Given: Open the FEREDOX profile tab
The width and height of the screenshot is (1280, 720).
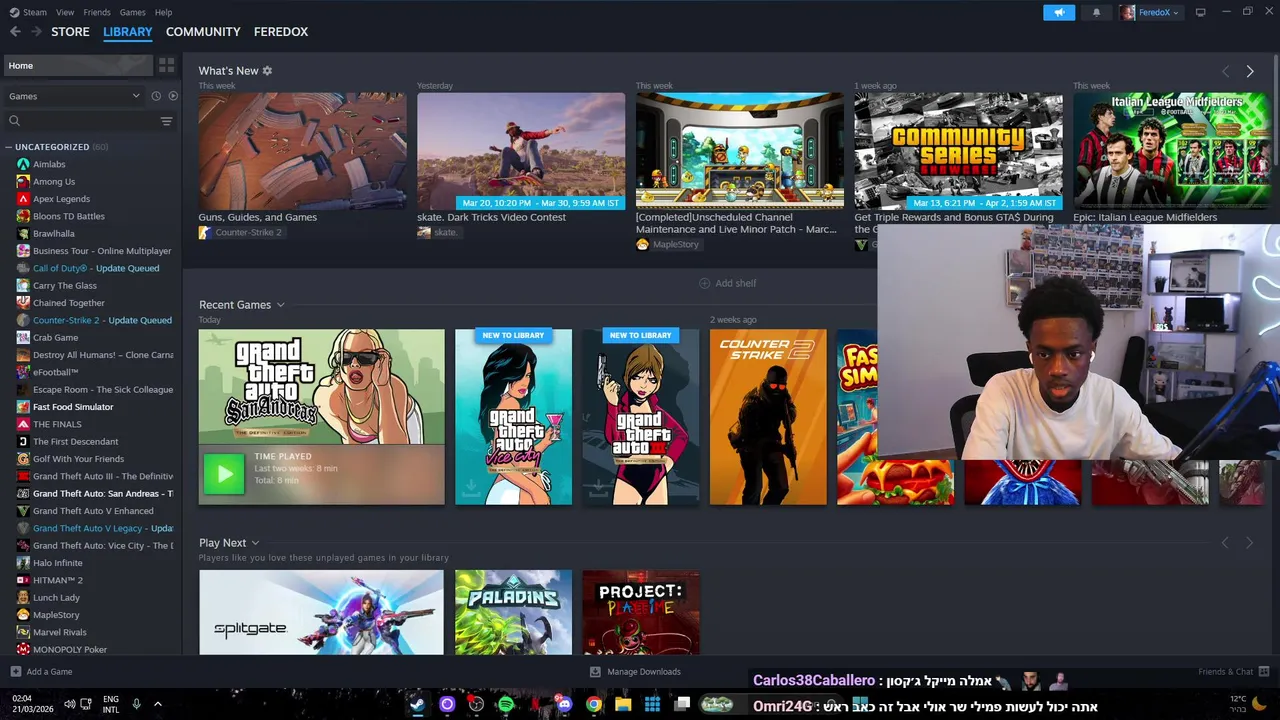Looking at the screenshot, I should (281, 32).
